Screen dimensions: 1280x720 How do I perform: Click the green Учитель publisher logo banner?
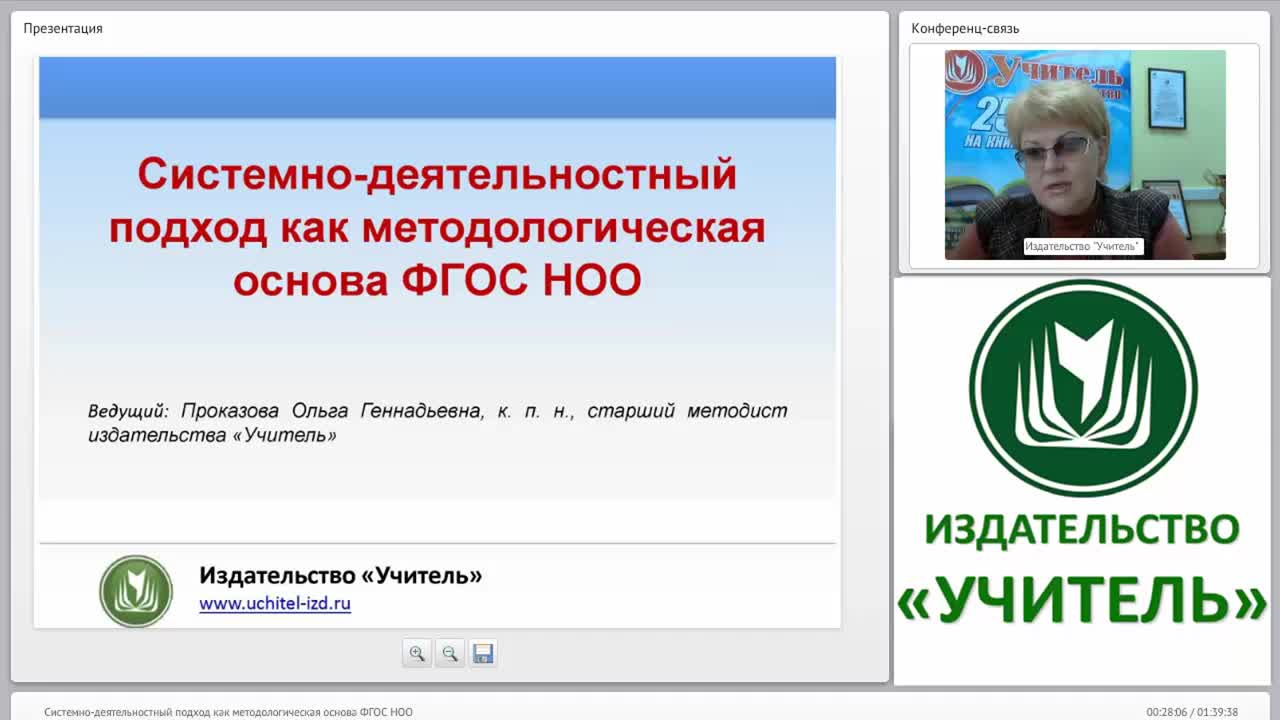(x=1083, y=480)
